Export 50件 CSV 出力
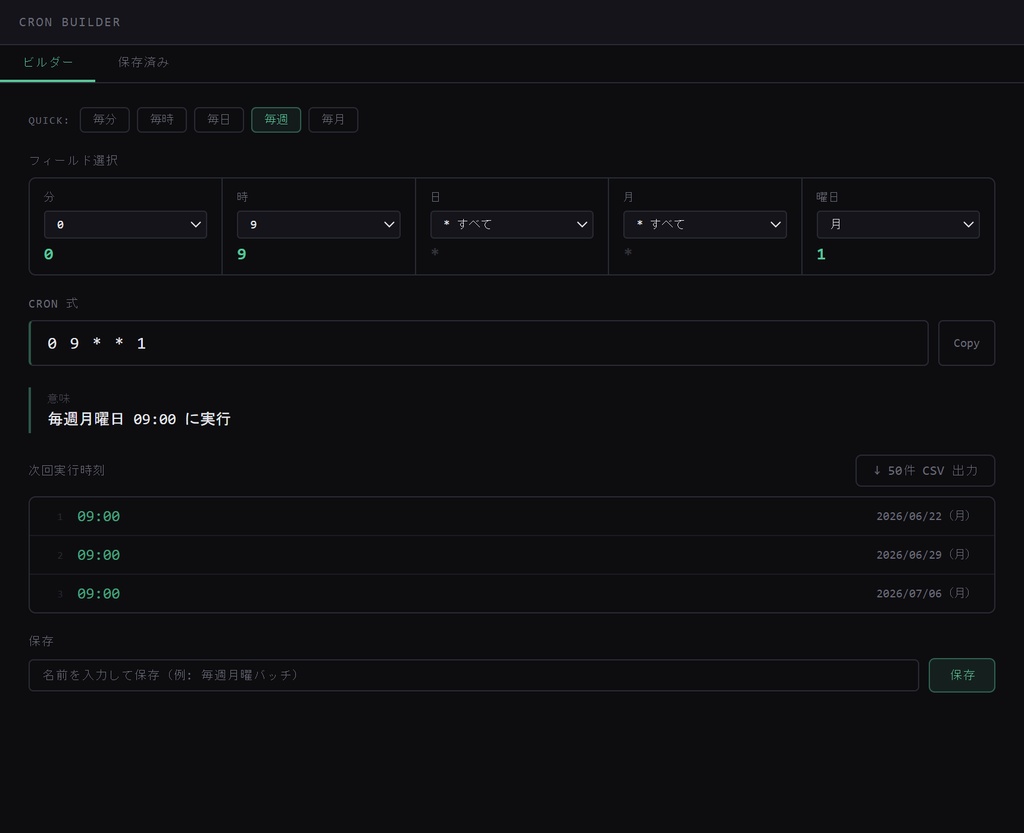The image size is (1024, 833). click(x=925, y=471)
